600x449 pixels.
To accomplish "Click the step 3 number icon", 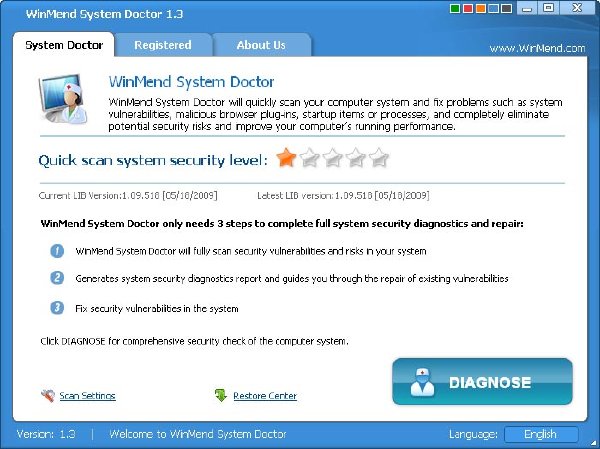I will click(57, 308).
